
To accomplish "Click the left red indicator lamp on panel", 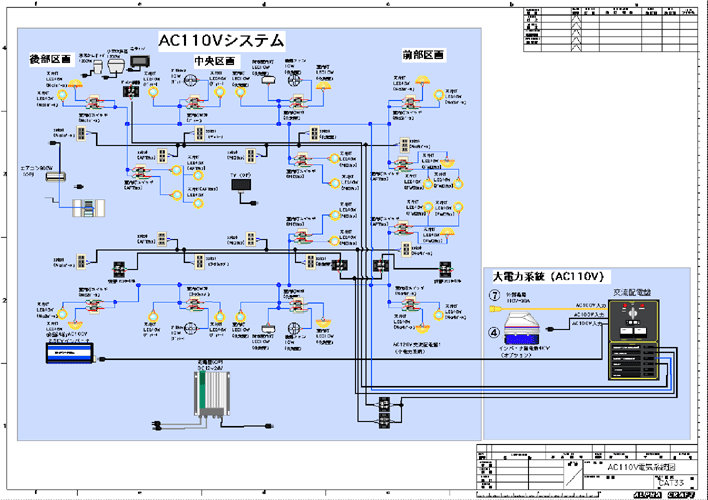I will point(625,306).
